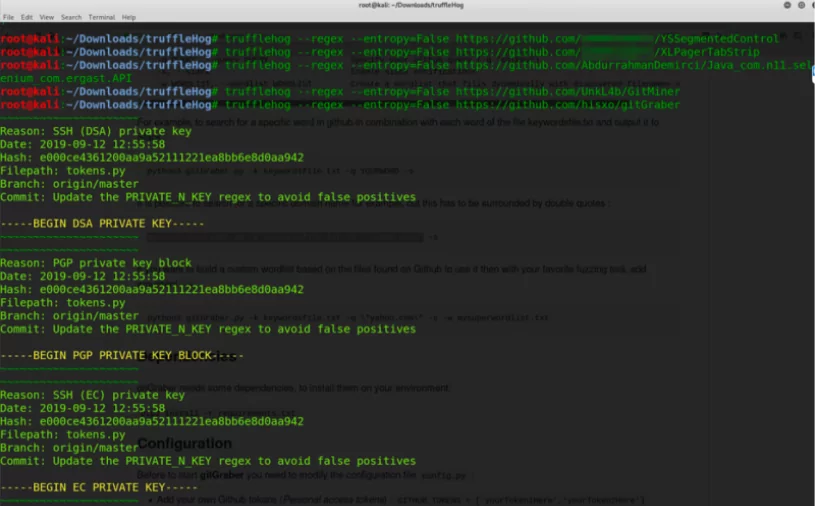This screenshot has height=506, width=815.
Task: Click the window title root@kali text
Action: [411, 5]
